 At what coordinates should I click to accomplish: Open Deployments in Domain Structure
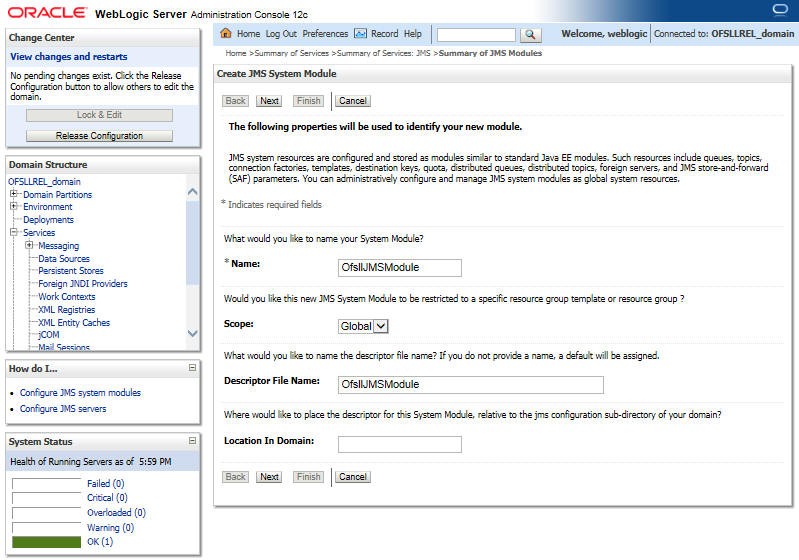(48, 220)
